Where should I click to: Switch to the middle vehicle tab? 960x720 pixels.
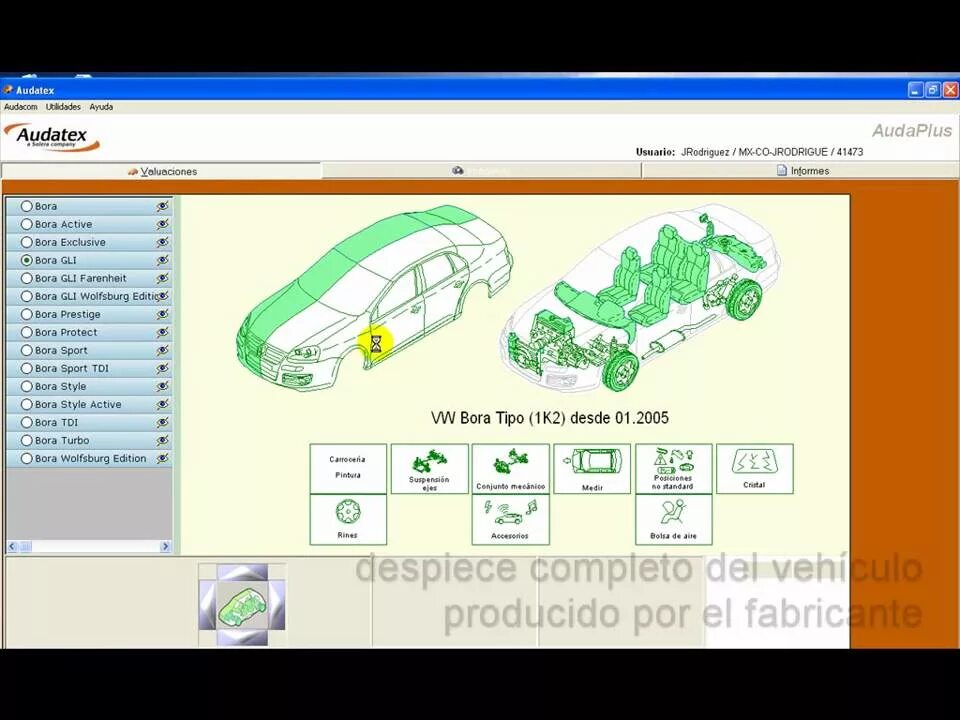click(x=481, y=171)
